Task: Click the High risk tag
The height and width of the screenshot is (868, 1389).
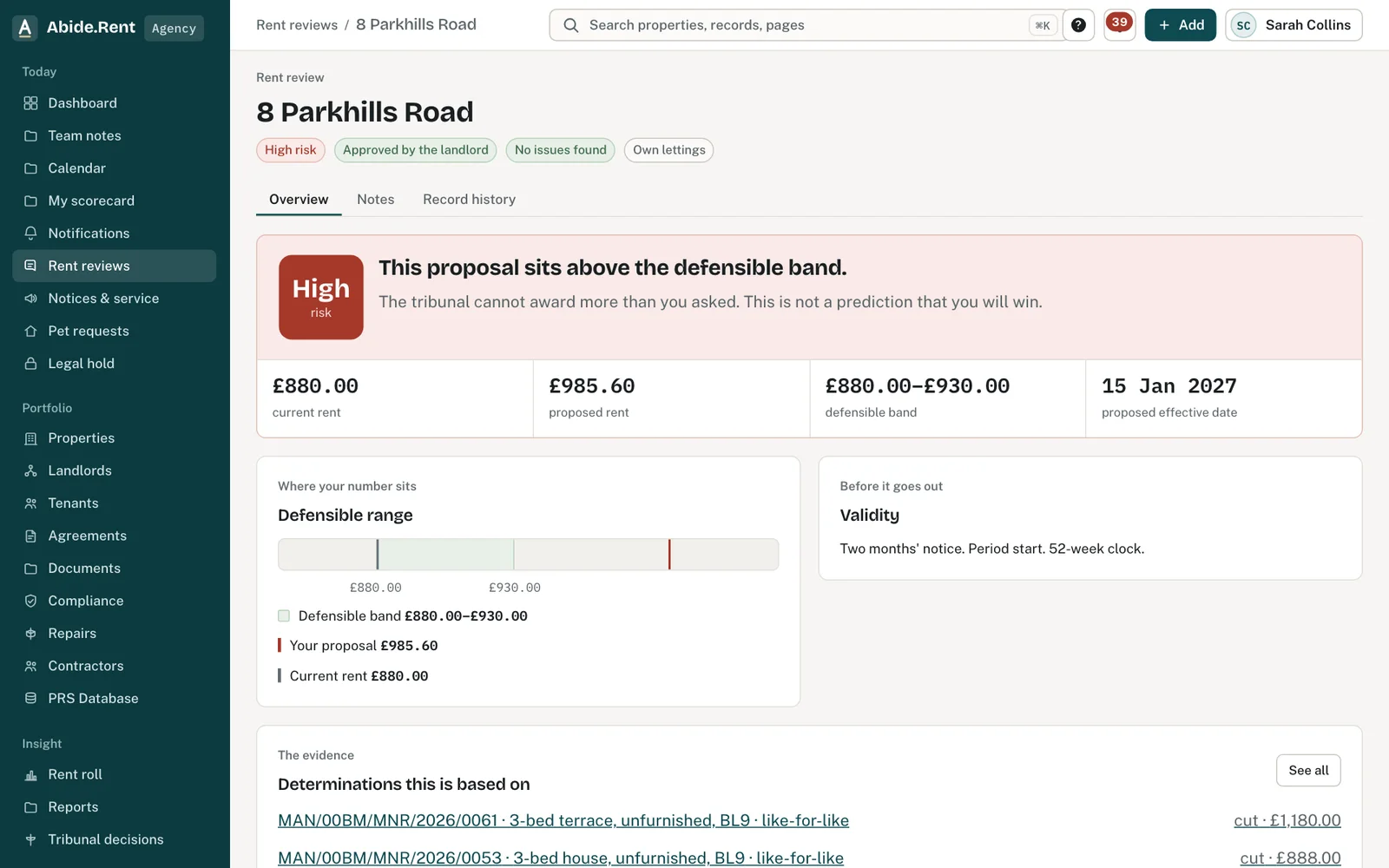Action: [x=291, y=150]
